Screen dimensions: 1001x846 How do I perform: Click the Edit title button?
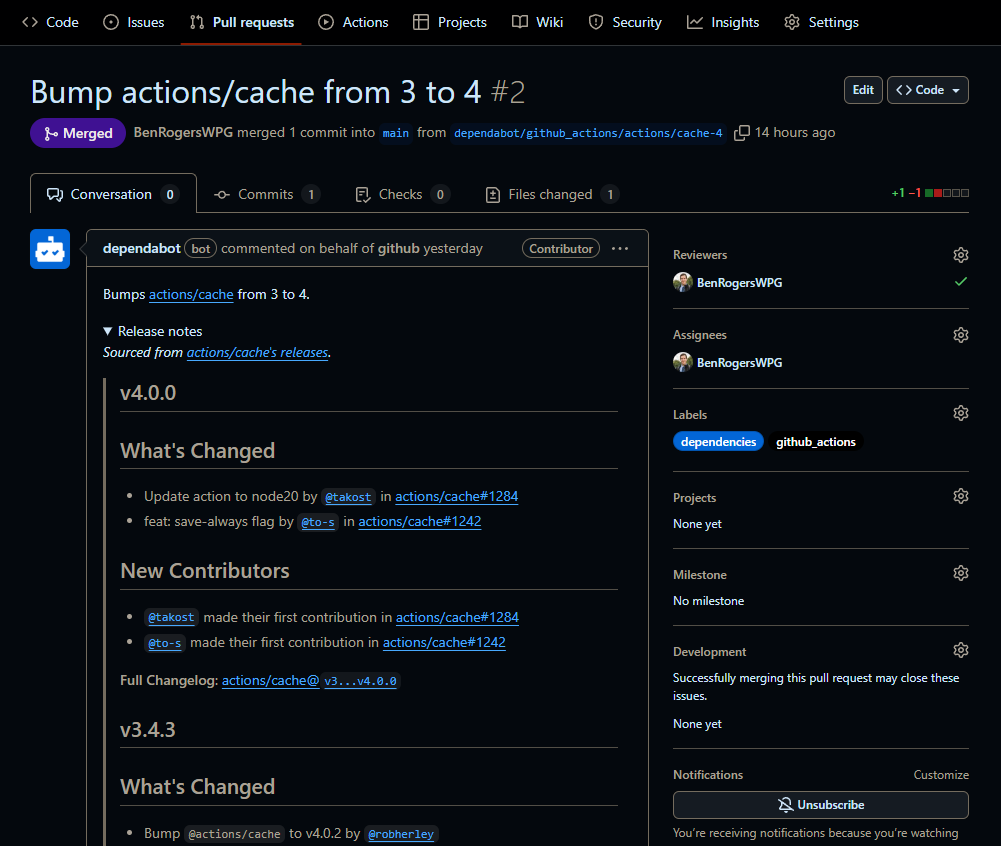[863, 90]
